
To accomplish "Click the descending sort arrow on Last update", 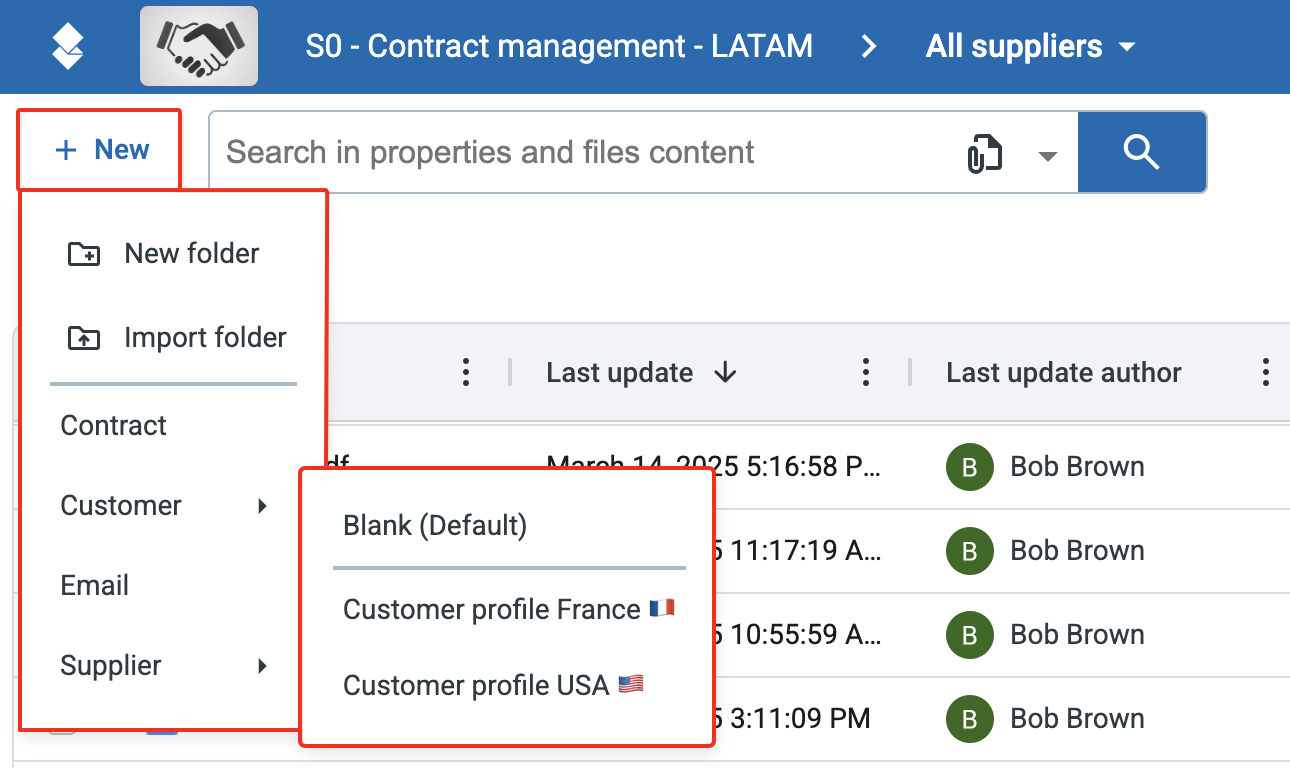I will (x=727, y=372).
